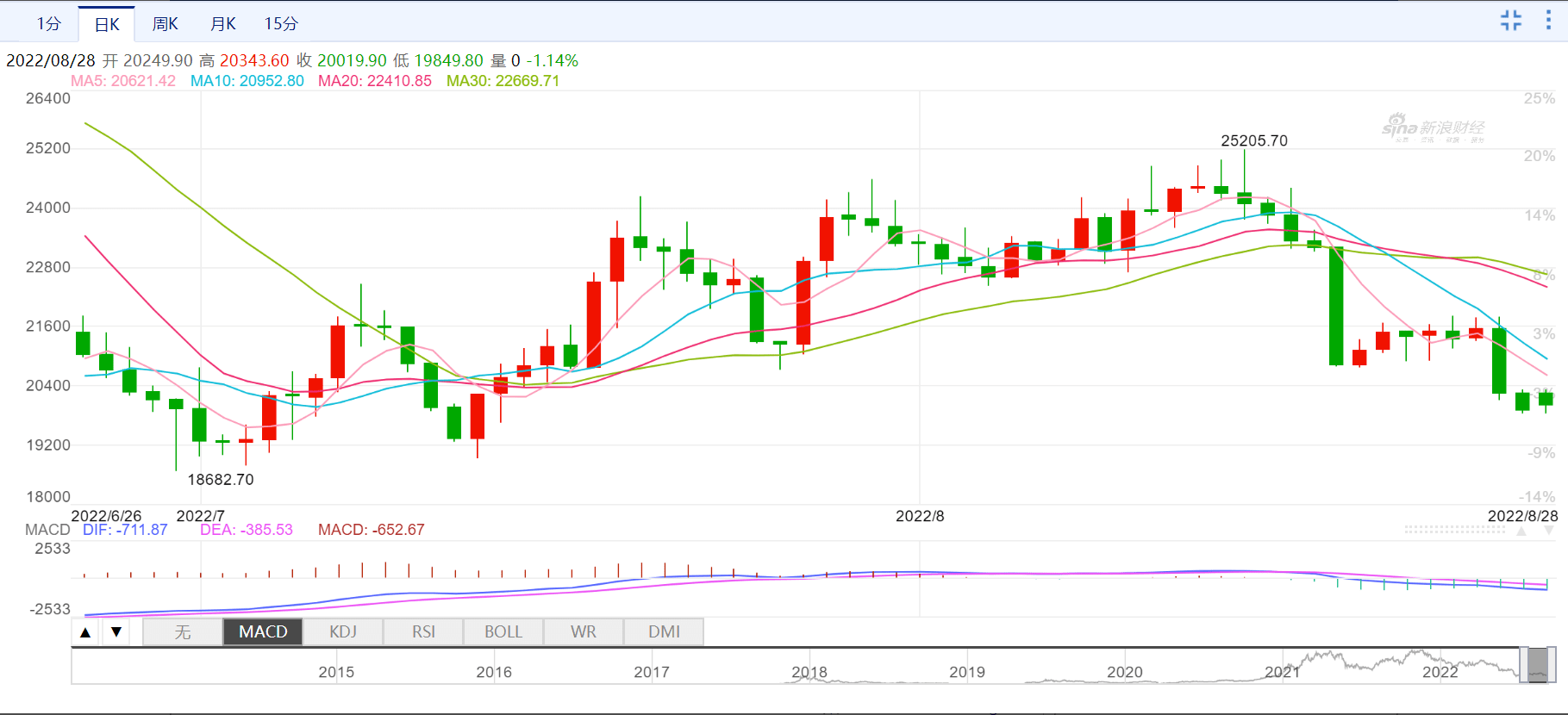Image resolution: width=1568 pixels, height=715 pixels.
Task: Click the Sina Finance watermark logo
Action: tap(1433, 128)
